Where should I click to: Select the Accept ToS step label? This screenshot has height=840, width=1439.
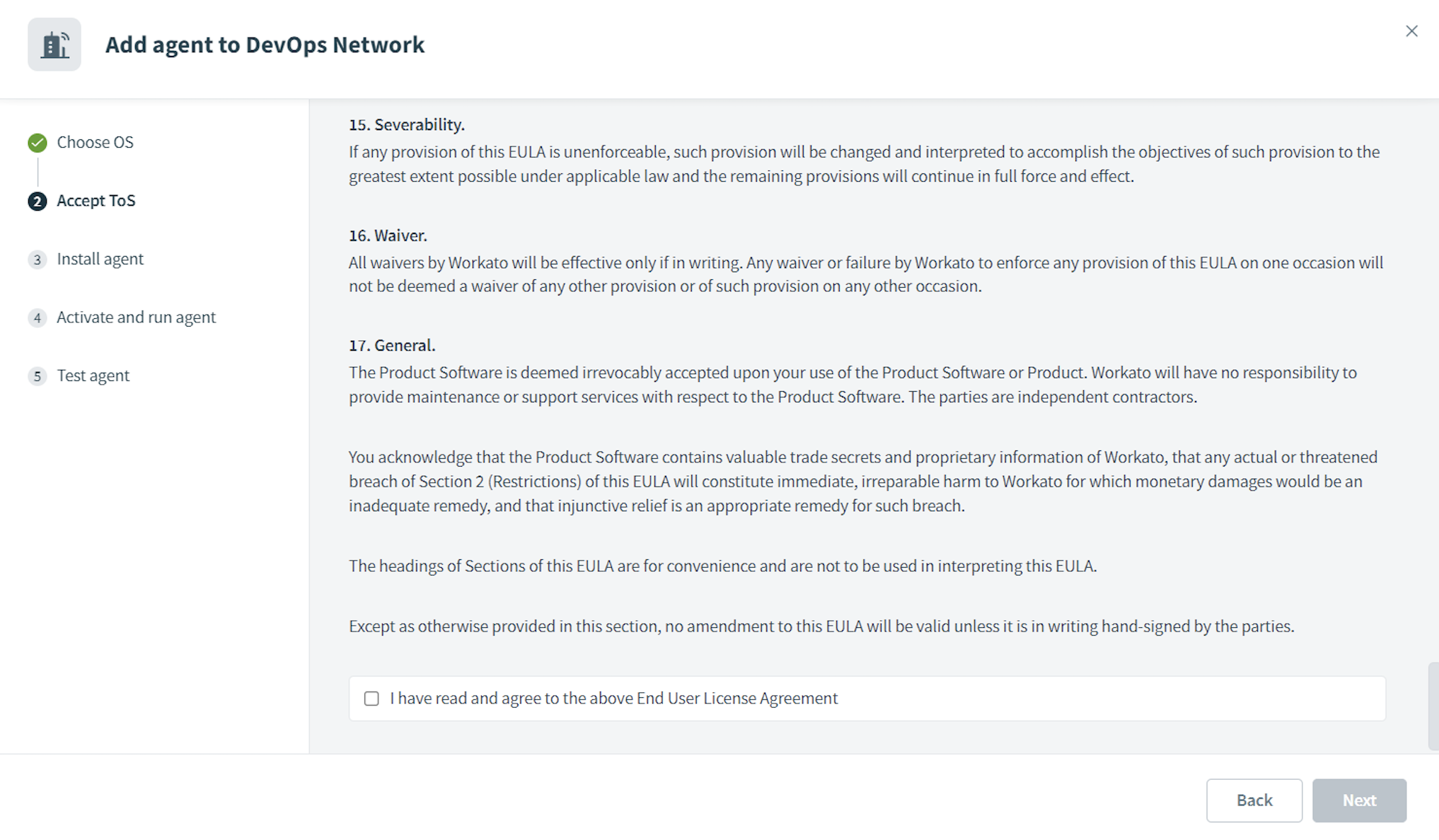point(96,201)
